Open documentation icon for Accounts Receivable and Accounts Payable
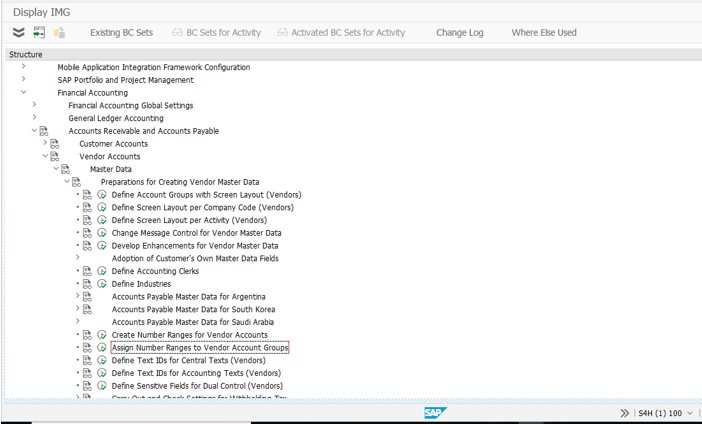702x424 pixels. point(44,131)
